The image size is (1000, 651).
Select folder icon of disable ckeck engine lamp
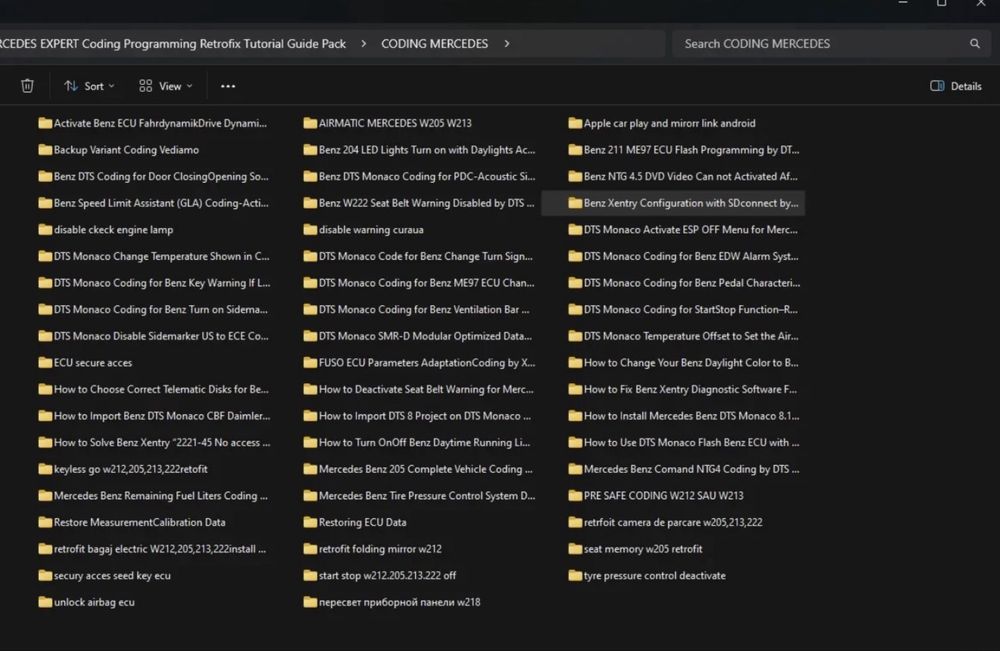click(x=45, y=230)
